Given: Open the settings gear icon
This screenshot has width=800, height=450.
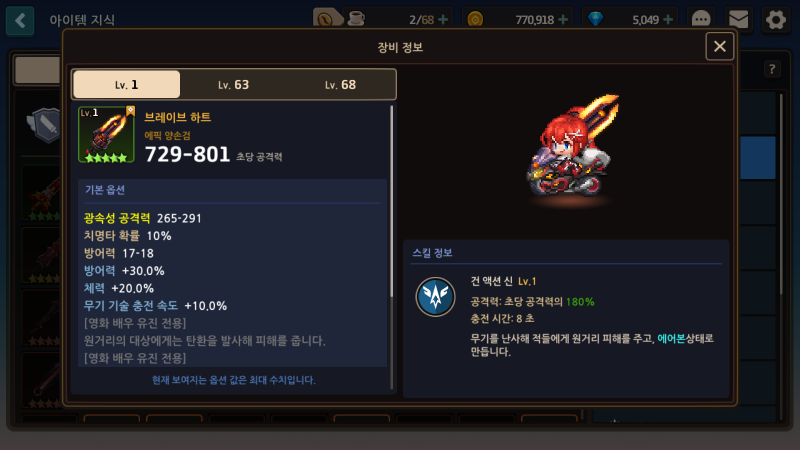Looking at the screenshot, I should 776,20.
